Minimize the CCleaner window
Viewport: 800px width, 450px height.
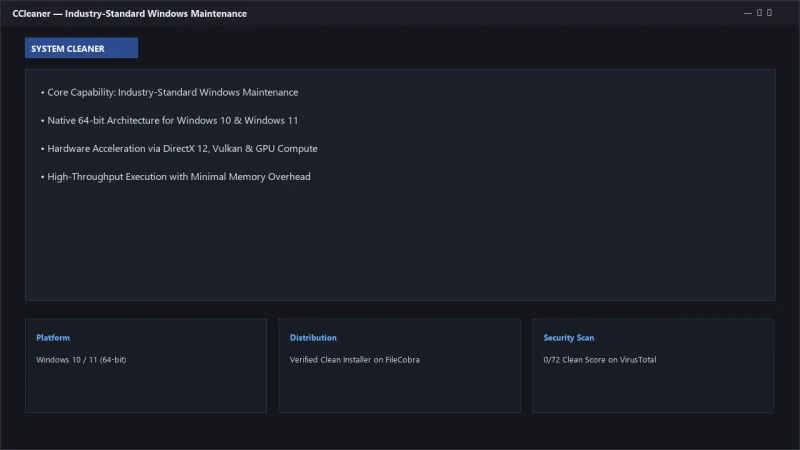coord(748,13)
